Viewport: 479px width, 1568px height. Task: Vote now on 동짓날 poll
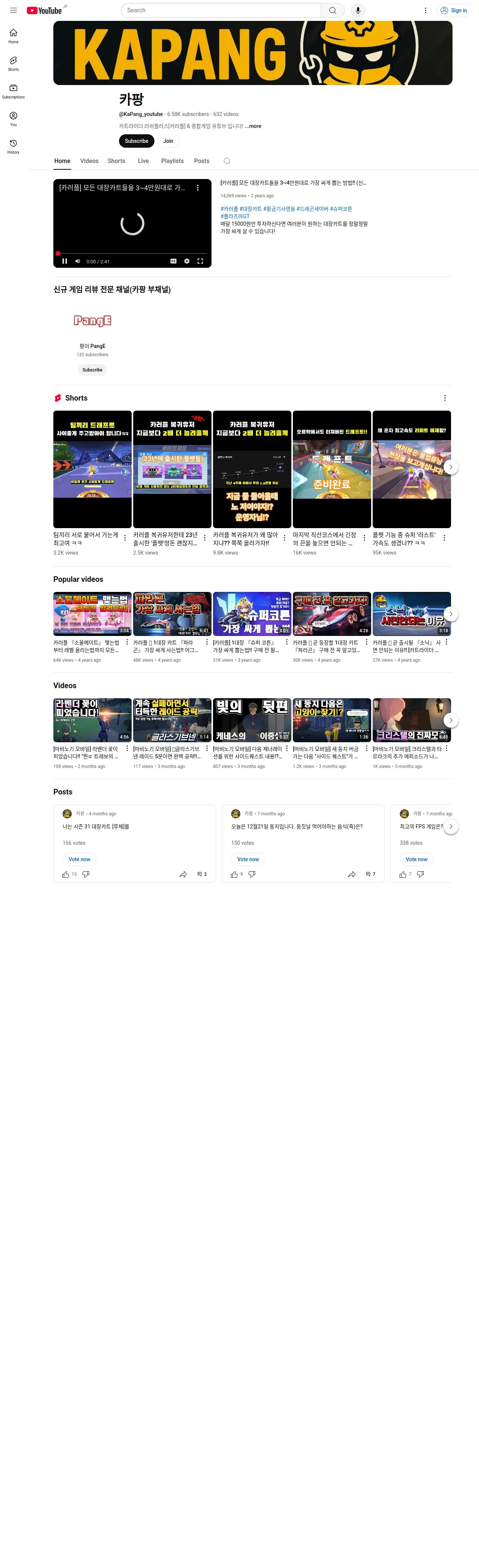248,859
